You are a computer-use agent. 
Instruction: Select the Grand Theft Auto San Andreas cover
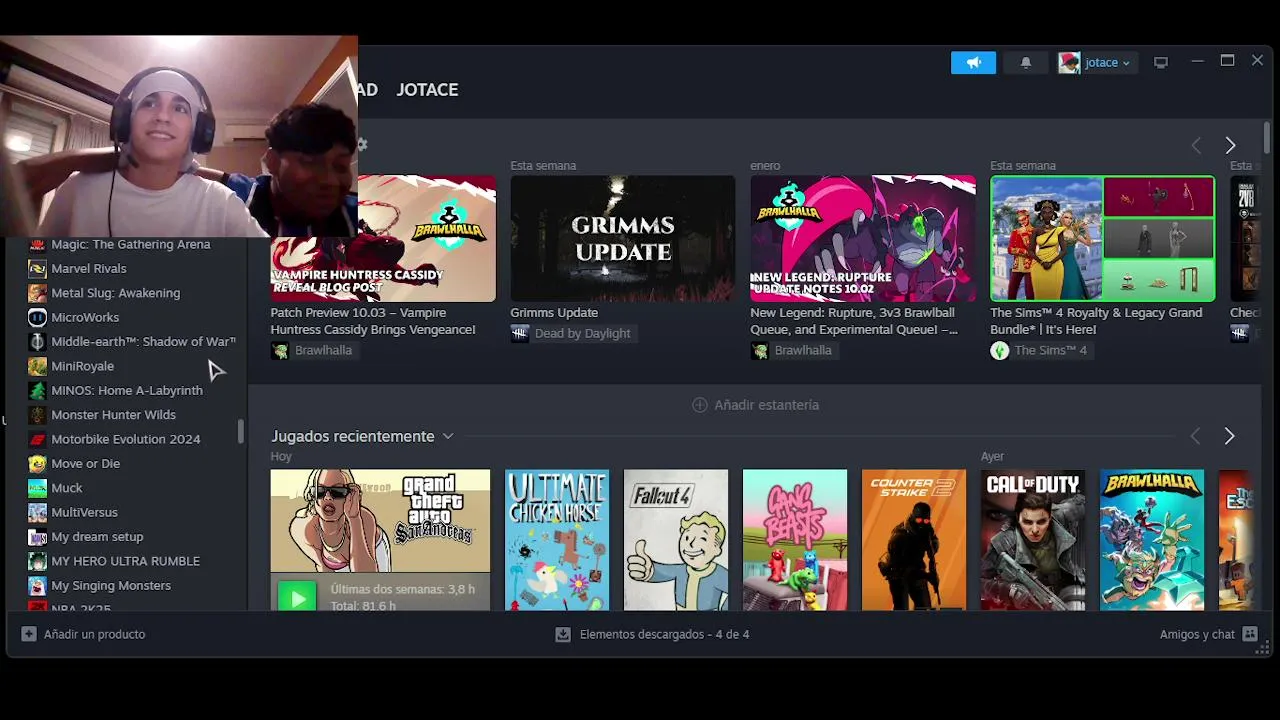[380, 520]
